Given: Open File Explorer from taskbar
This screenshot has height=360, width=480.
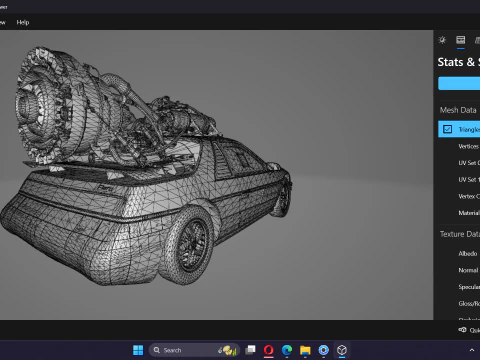Looking at the screenshot, I should [305, 350].
